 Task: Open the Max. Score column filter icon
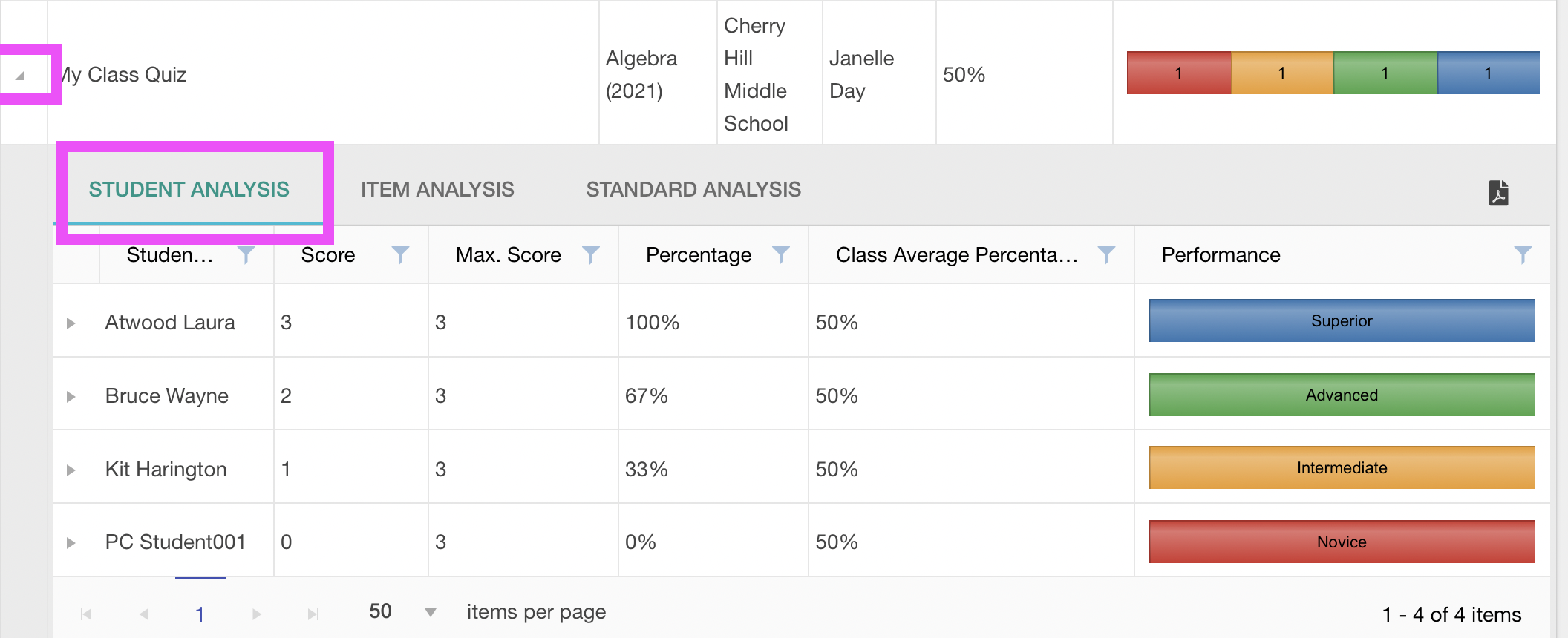tap(591, 255)
